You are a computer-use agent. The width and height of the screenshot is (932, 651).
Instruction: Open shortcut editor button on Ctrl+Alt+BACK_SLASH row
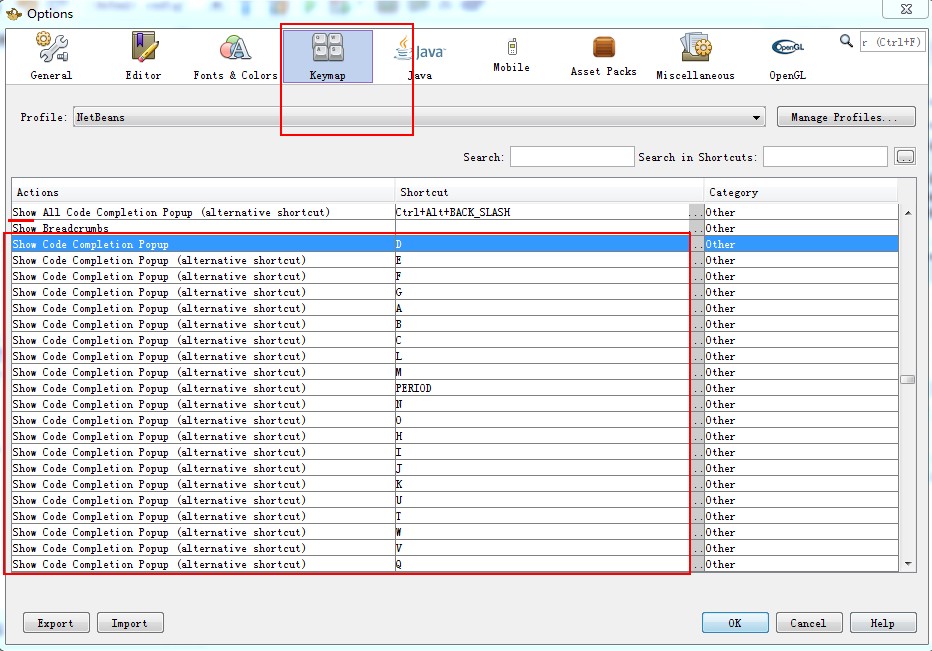[696, 212]
